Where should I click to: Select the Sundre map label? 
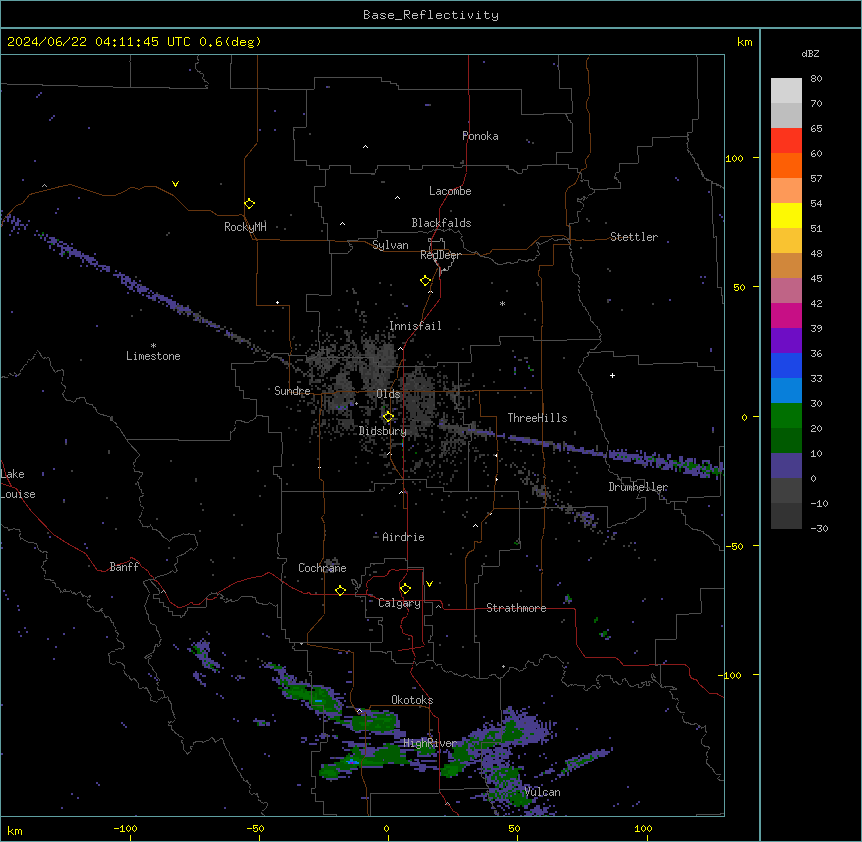[292, 391]
